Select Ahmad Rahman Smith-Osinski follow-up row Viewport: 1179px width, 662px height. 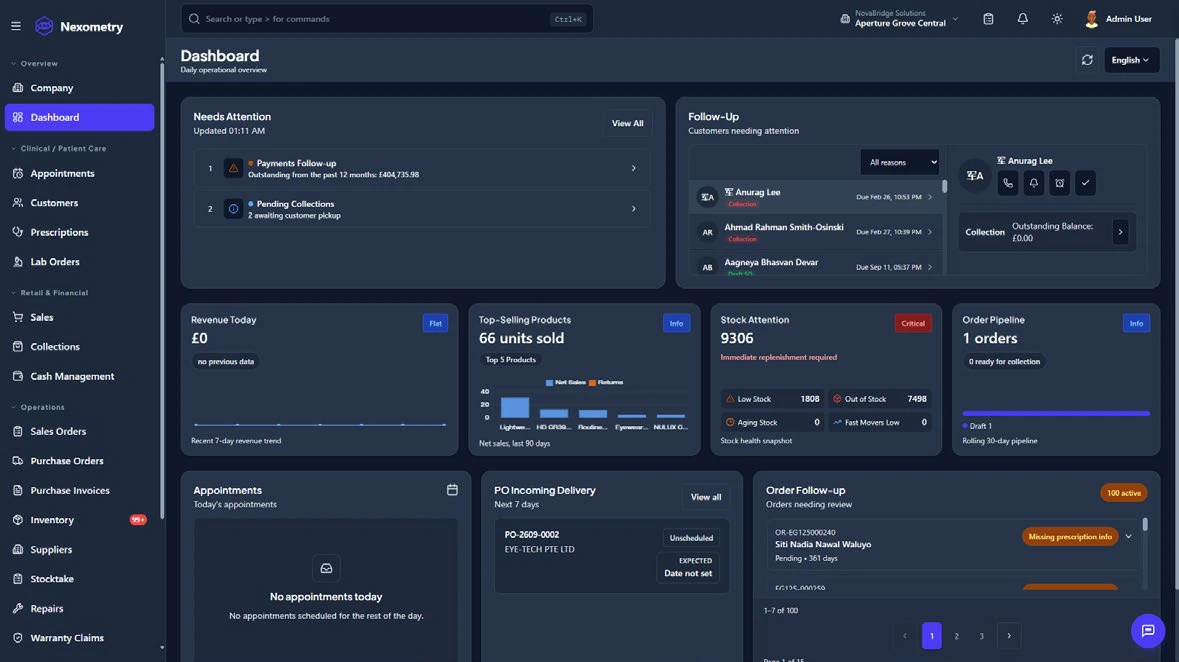click(815, 232)
